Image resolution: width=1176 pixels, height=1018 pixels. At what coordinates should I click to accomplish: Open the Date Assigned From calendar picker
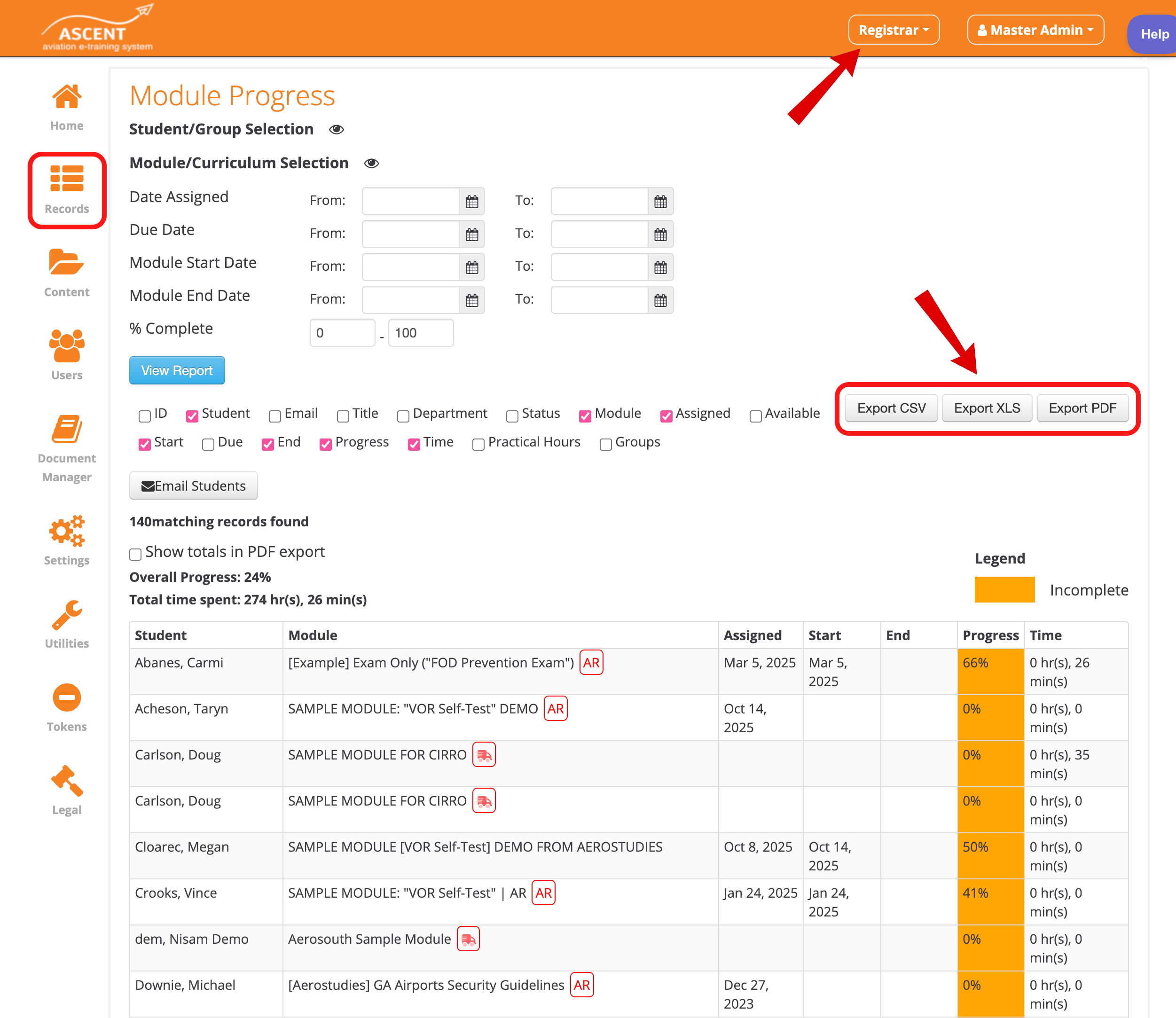(x=471, y=202)
